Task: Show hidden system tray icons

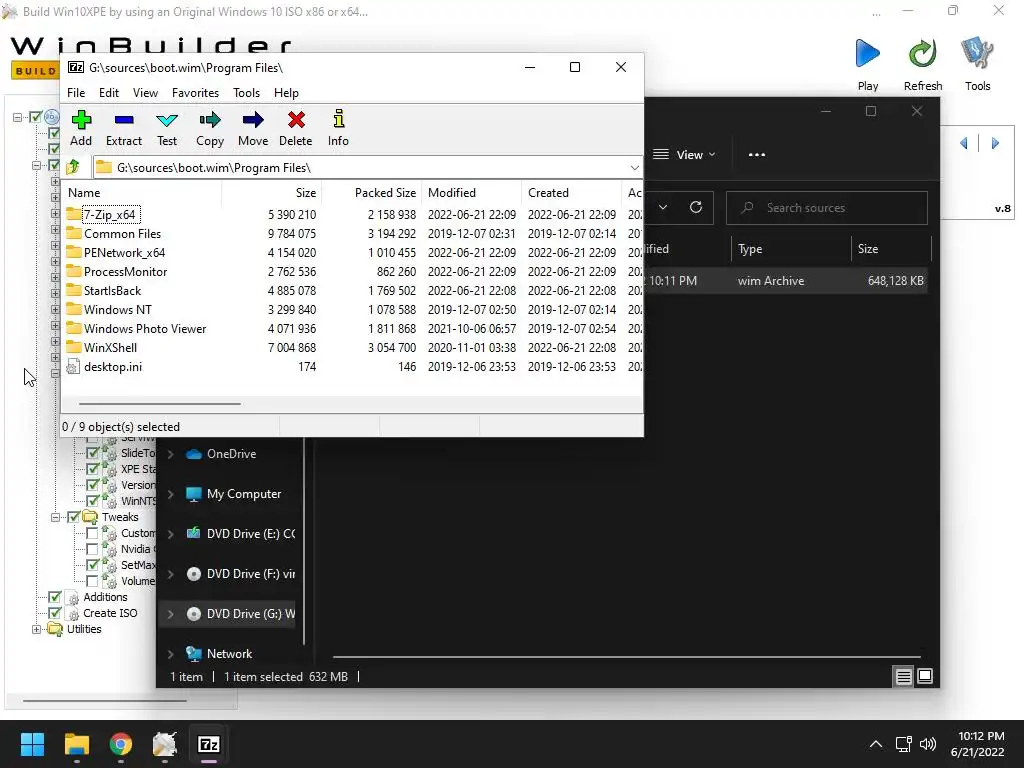Action: coord(876,744)
